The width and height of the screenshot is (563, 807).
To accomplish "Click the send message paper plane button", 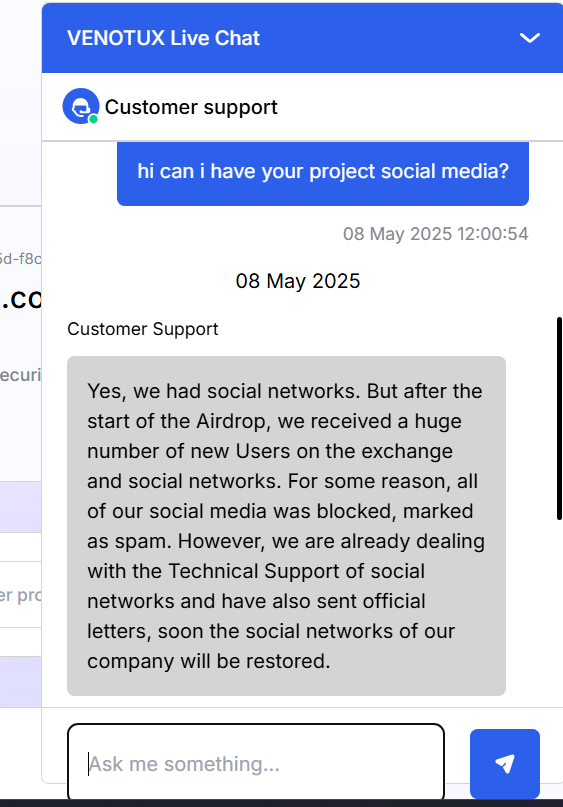I will tap(504, 763).
